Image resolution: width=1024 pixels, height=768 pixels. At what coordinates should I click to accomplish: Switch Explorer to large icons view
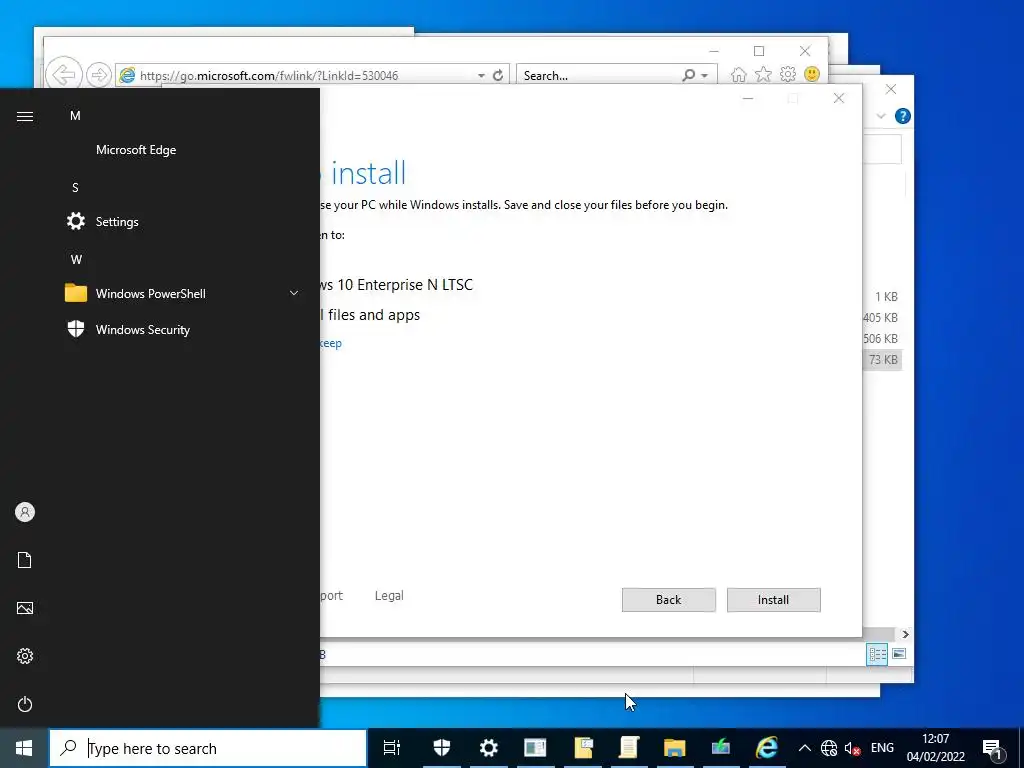coord(899,654)
